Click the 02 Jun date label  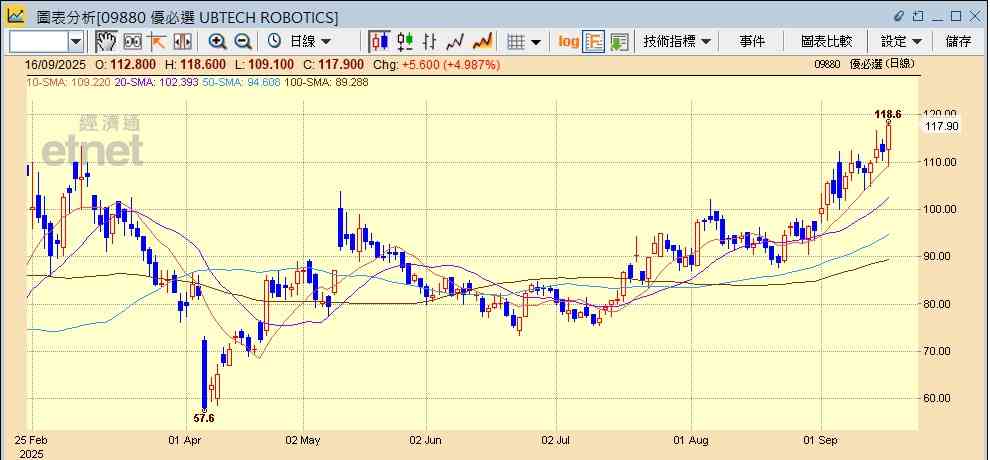tap(426, 440)
